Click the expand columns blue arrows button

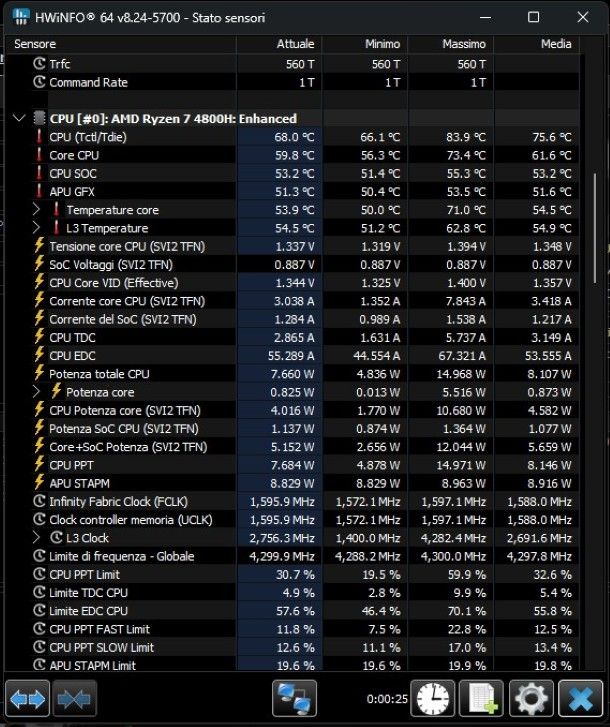[27, 699]
